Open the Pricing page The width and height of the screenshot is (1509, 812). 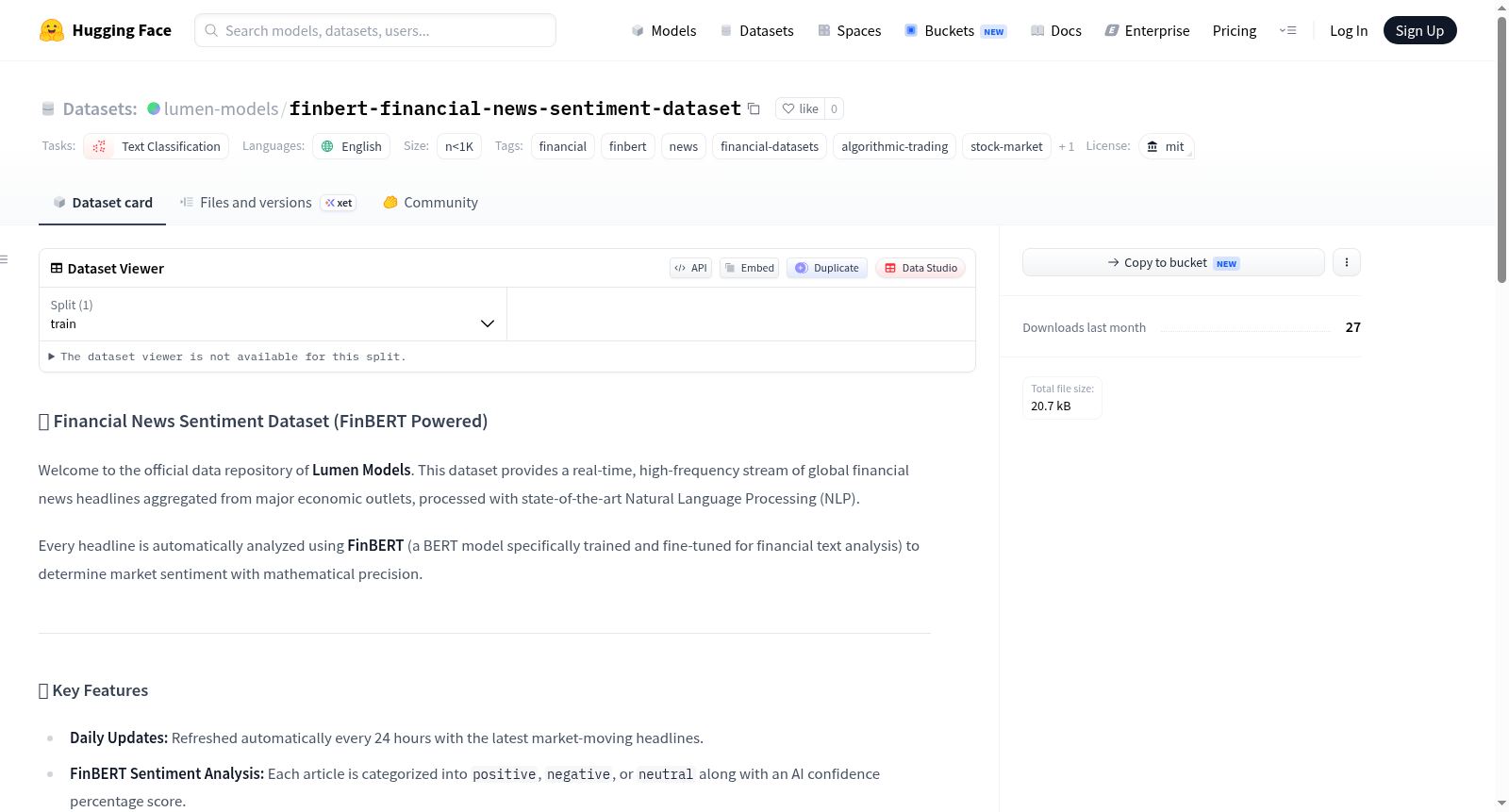point(1235,30)
